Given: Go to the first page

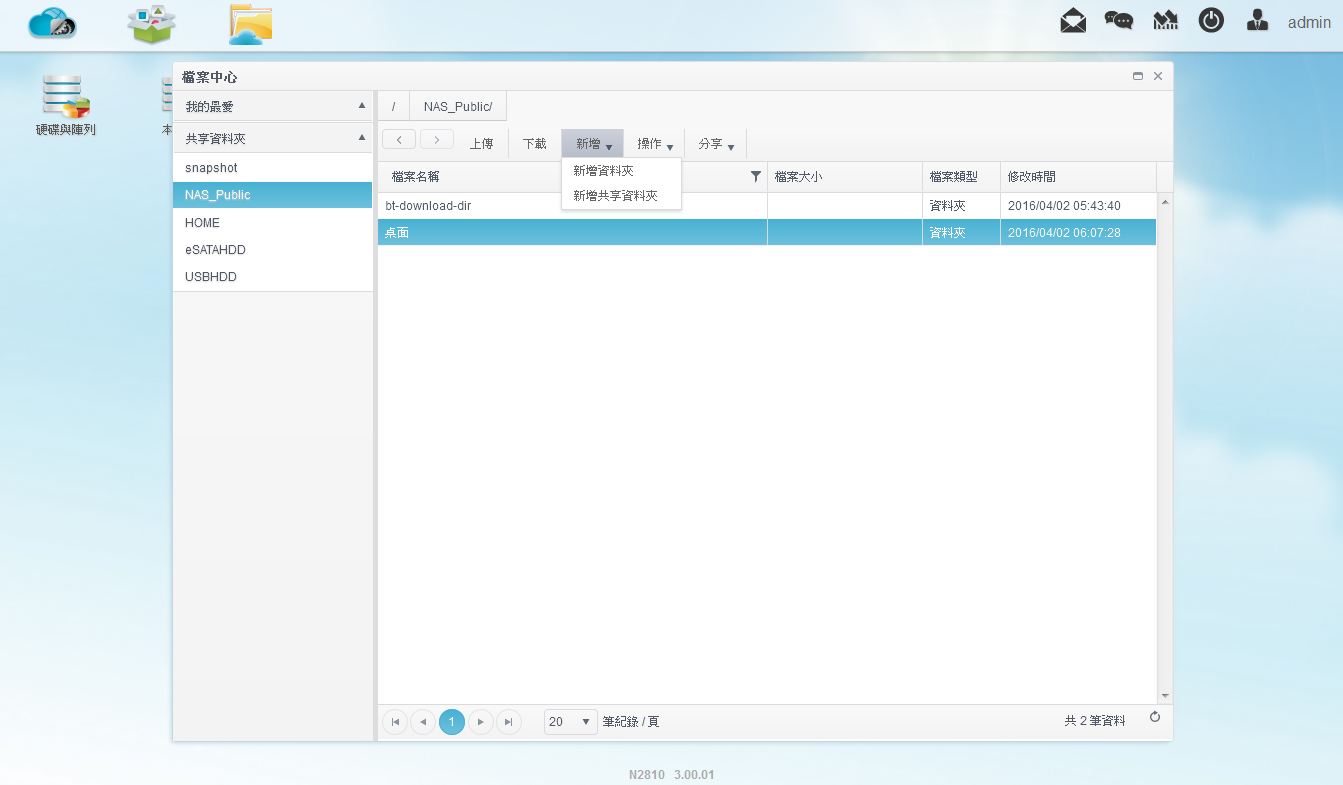Looking at the screenshot, I should (x=395, y=722).
